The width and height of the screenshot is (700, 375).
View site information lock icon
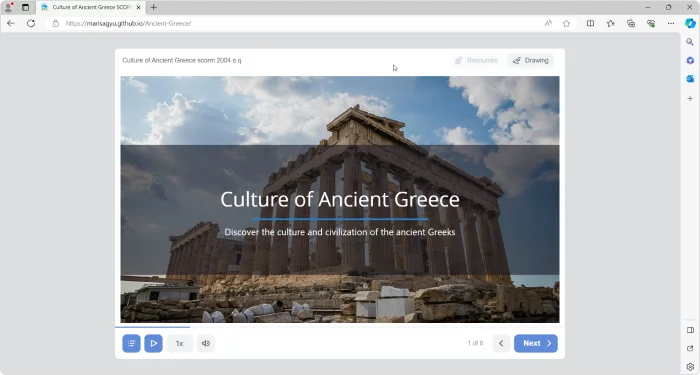tap(56, 23)
